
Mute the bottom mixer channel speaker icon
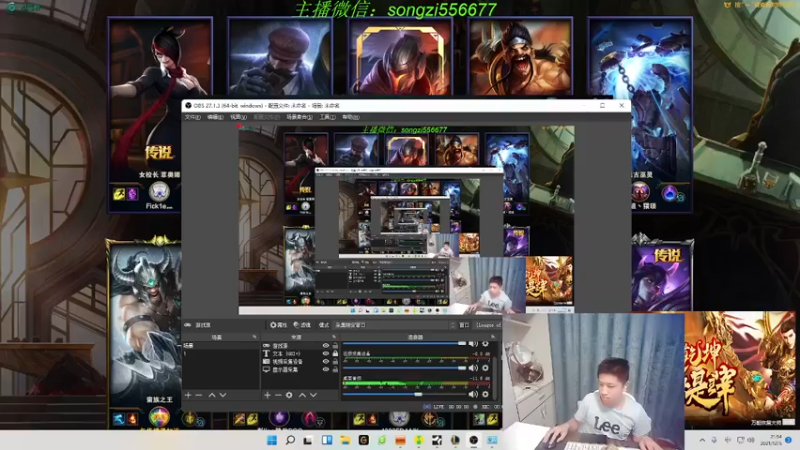473,394
